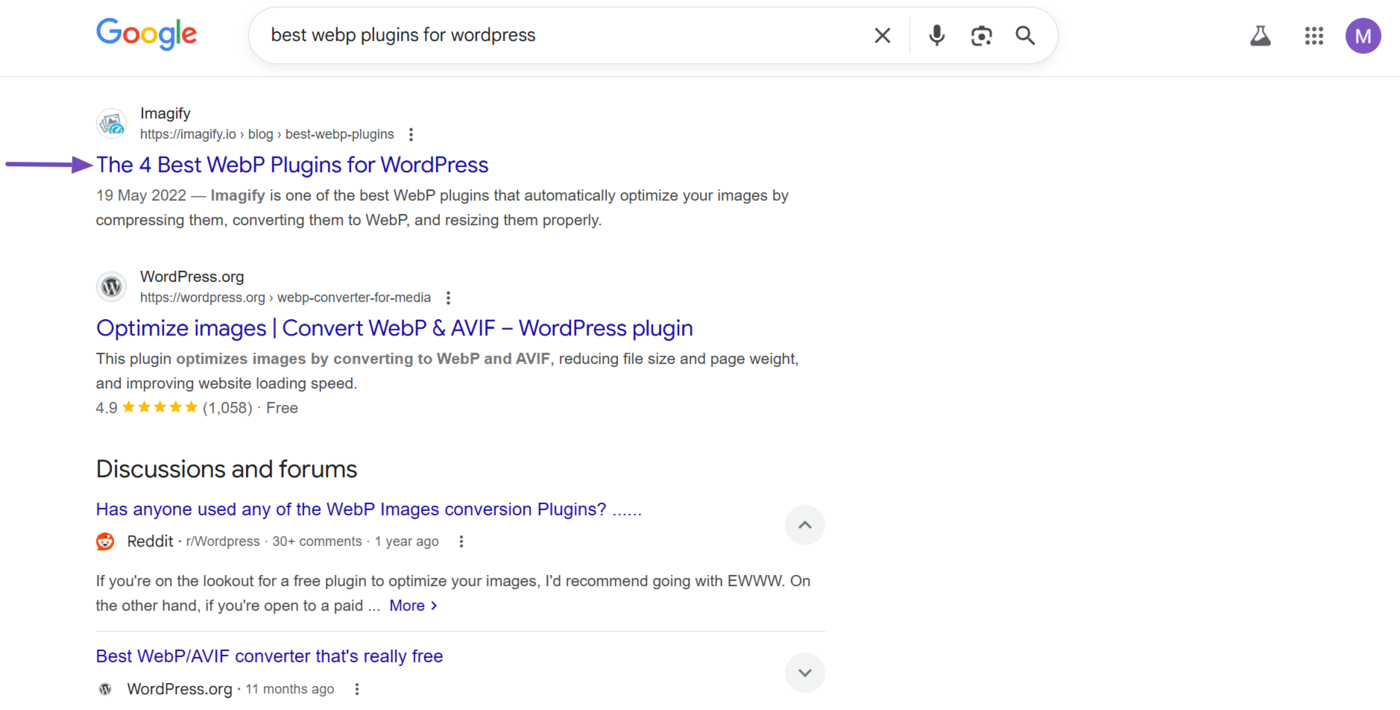The width and height of the screenshot is (1400, 710).
Task: Open The 4 Best WebP Plugins for WordPress
Action: pos(292,165)
